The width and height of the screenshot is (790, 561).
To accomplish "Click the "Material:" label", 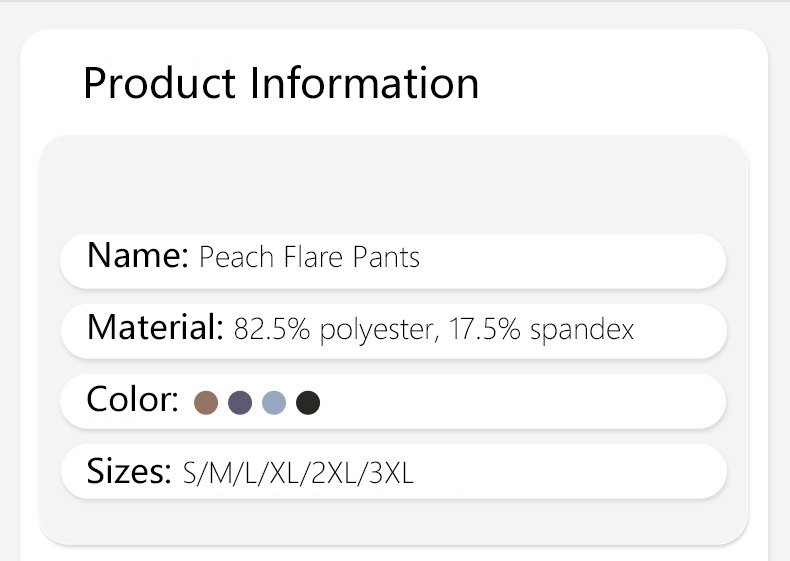I will coord(154,327).
